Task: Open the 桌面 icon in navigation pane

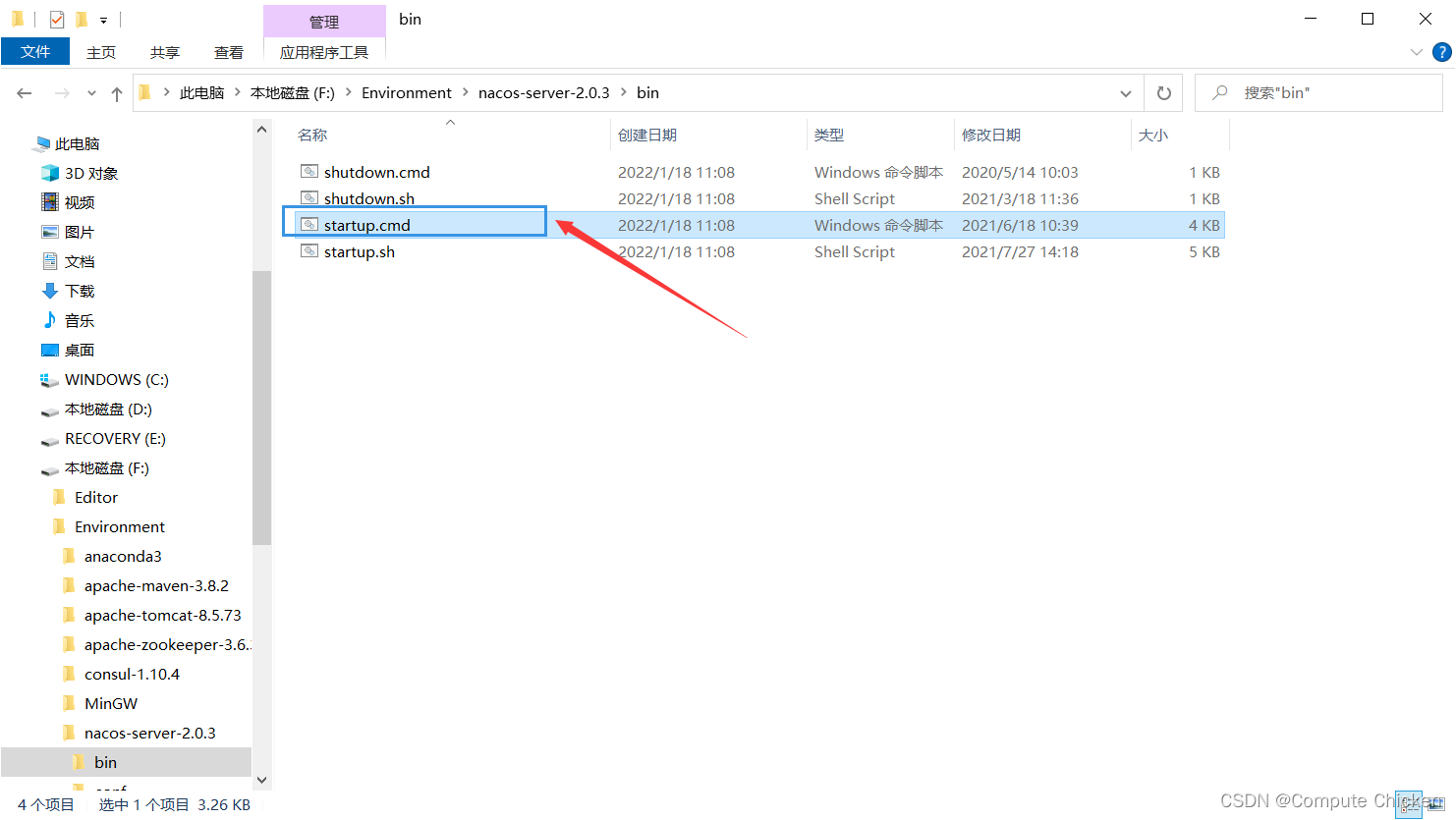Action: pyautogui.click(x=50, y=350)
